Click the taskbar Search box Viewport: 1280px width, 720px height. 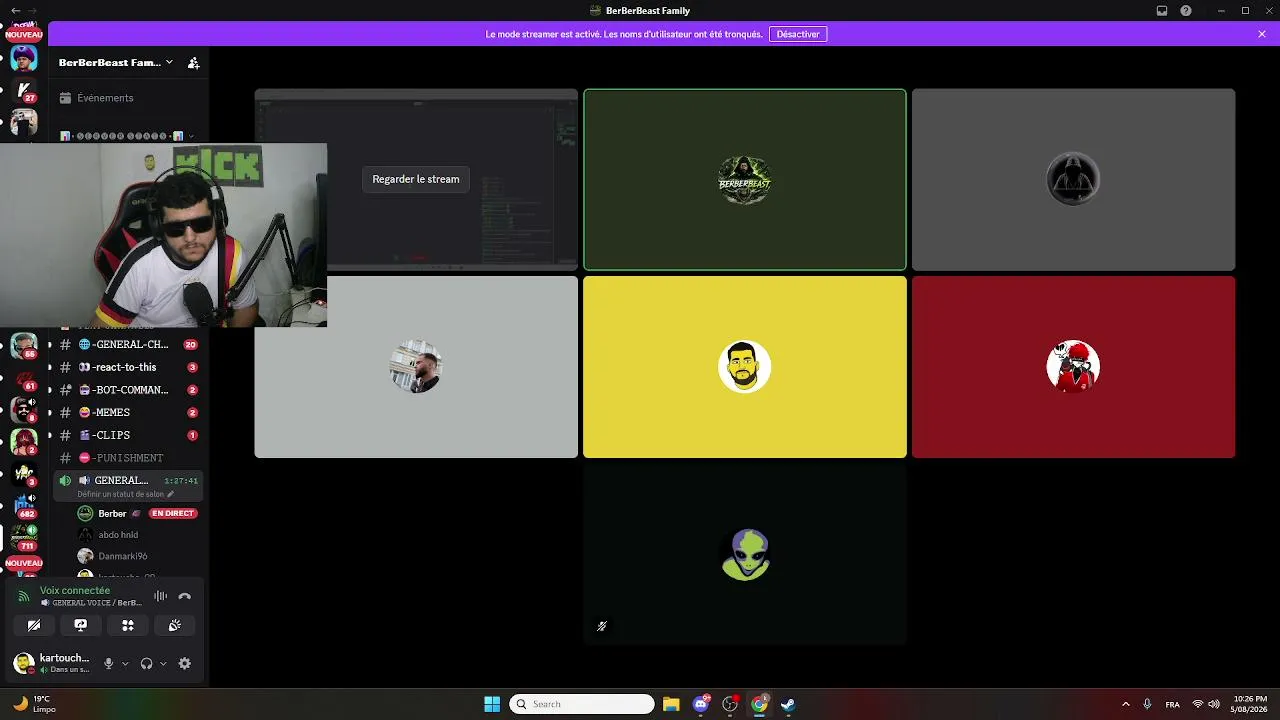582,704
